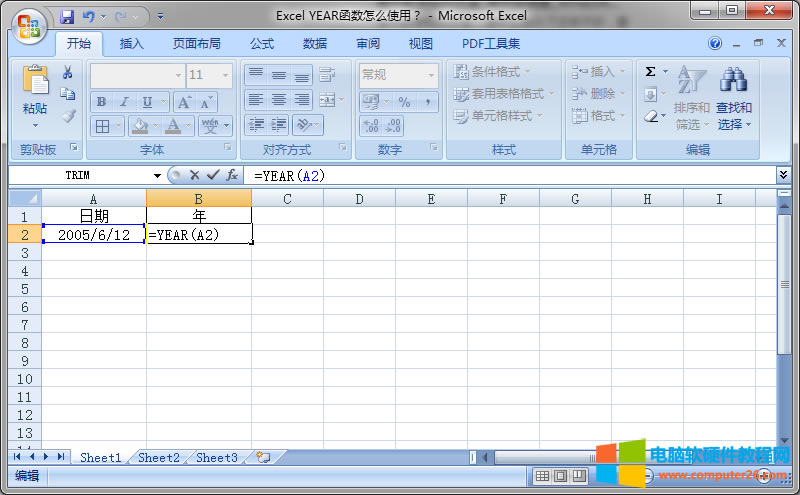Image resolution: width=800 pixels, height=495 pixels.
Task: Click the Cut scissors icon
Action: click(68, 73)
